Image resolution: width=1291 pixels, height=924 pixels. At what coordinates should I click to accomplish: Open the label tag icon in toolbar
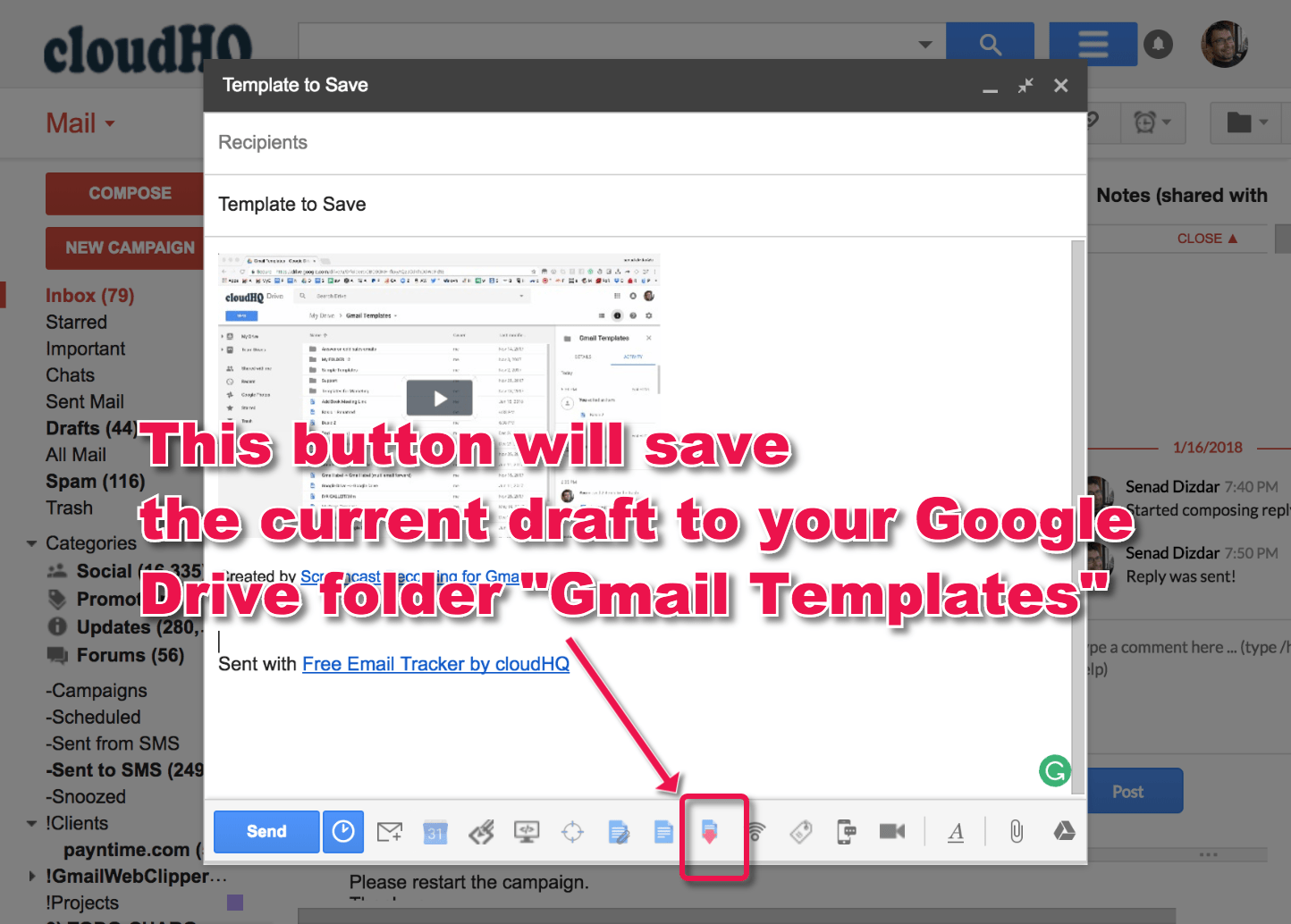tap(800, 831)
